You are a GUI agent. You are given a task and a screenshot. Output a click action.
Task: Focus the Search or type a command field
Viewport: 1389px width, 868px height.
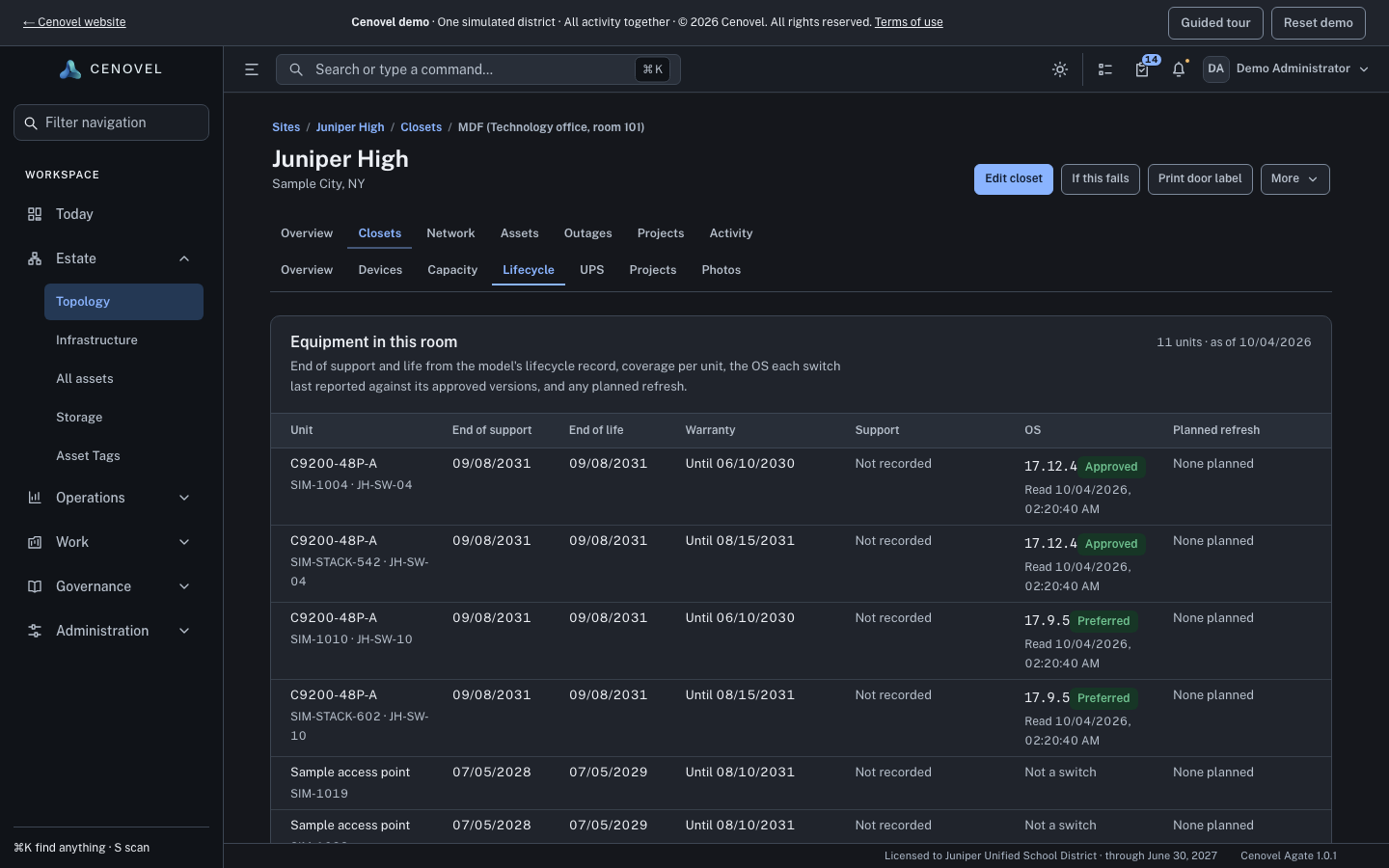pos(478,69)
